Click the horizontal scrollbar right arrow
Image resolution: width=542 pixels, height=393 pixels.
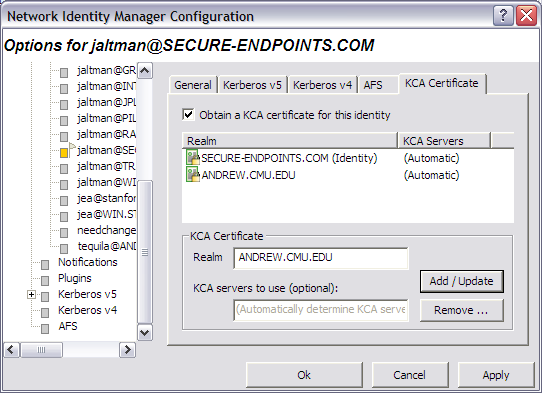click(127, 350)
